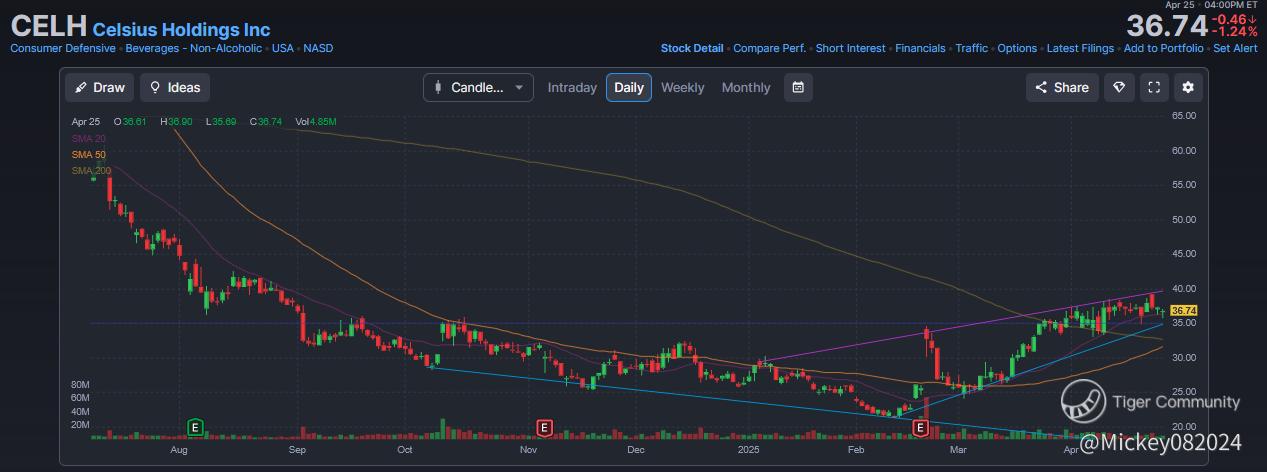Open the Stock Detail link

point(692,48)
